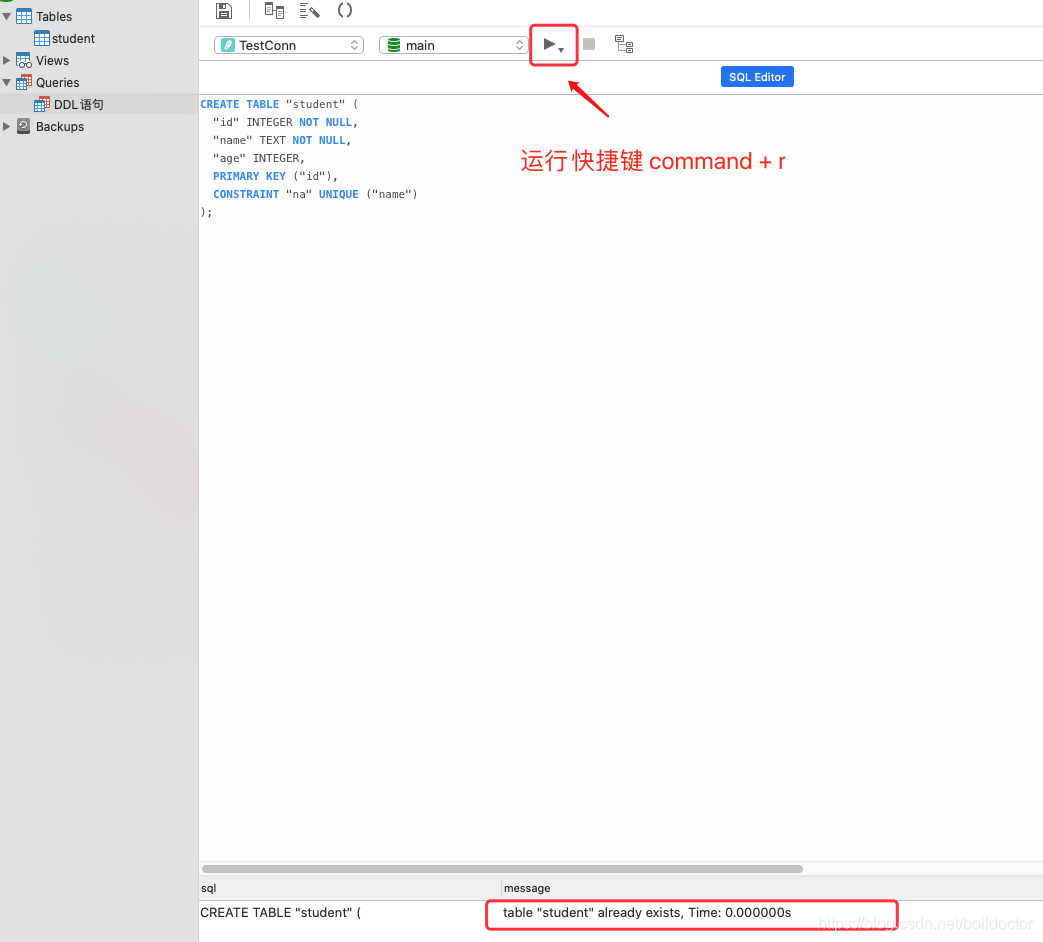The image size is (1043, 942).
Task: Click the Stop square button
Action: tap(589, 44)
